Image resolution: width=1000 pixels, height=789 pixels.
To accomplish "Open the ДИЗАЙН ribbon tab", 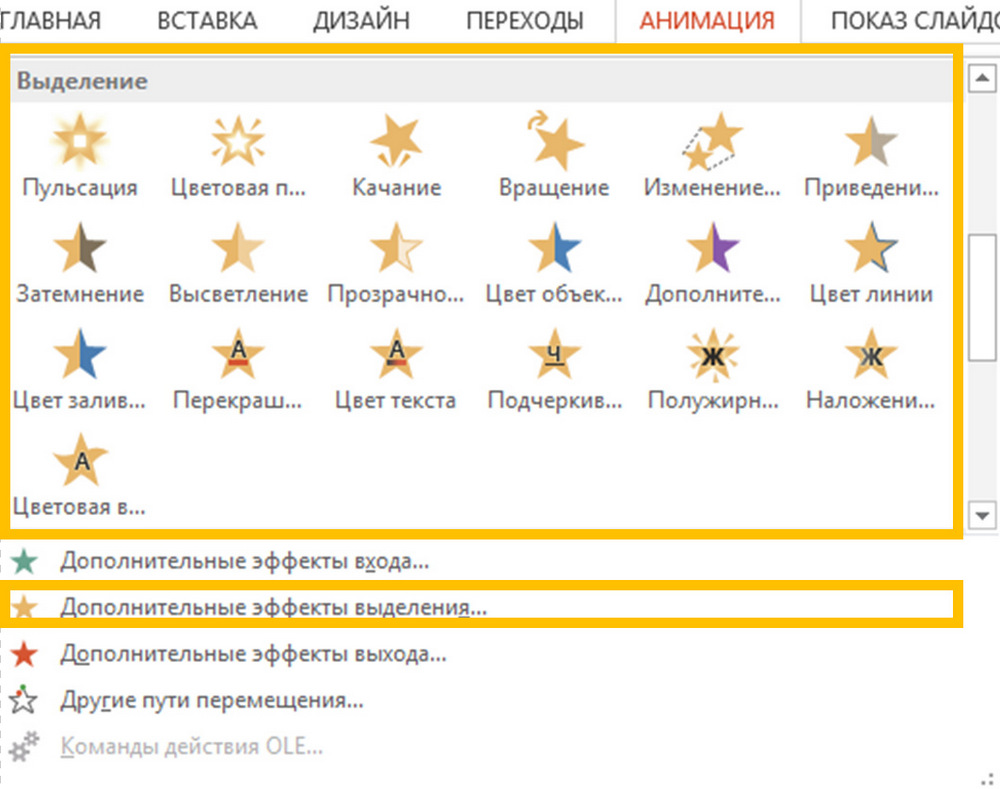I will [x=362, y=20].
